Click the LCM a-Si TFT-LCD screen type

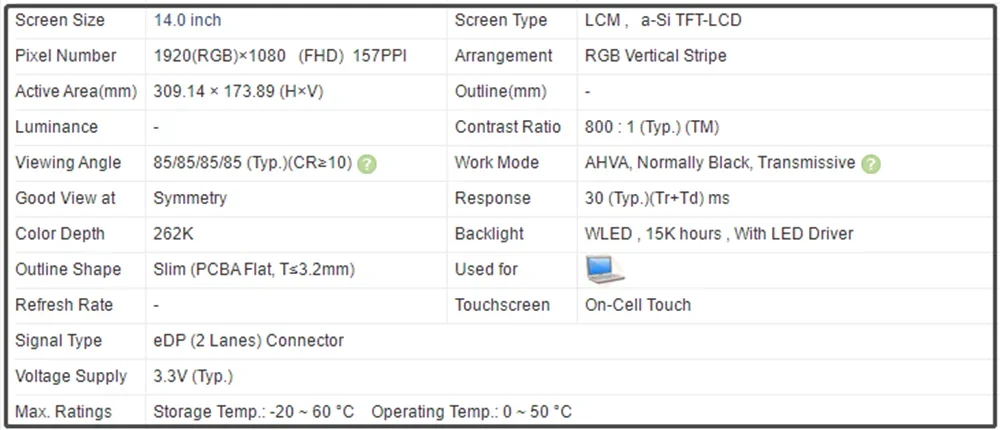tap(663, 20)
